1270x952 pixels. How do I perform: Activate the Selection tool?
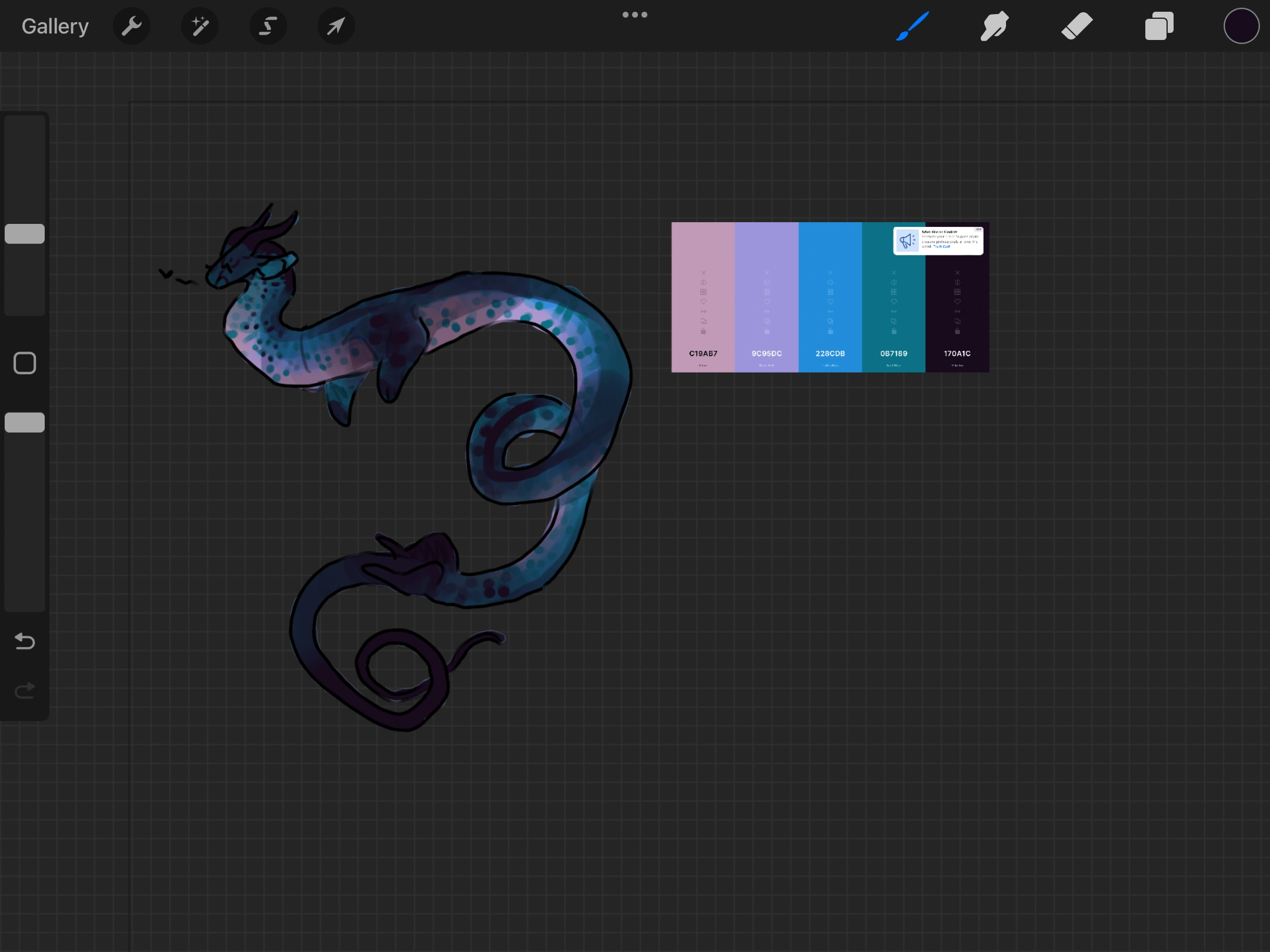click(x=268, y=26)
